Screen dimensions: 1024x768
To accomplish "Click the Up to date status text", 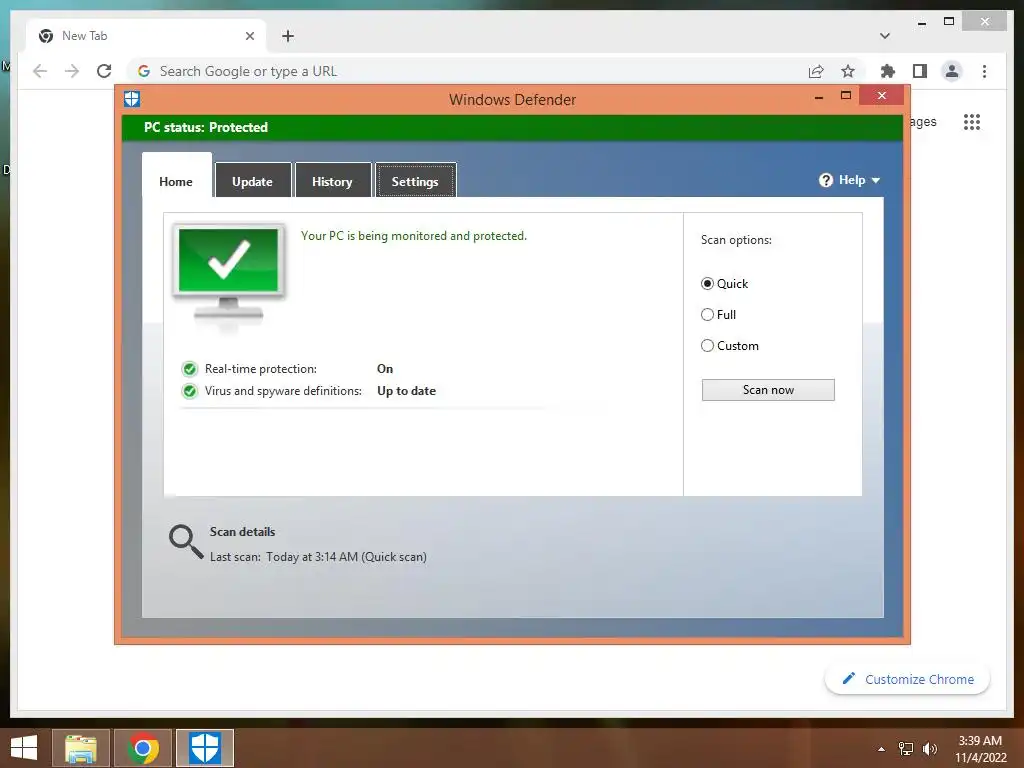I will coord(406,391).
